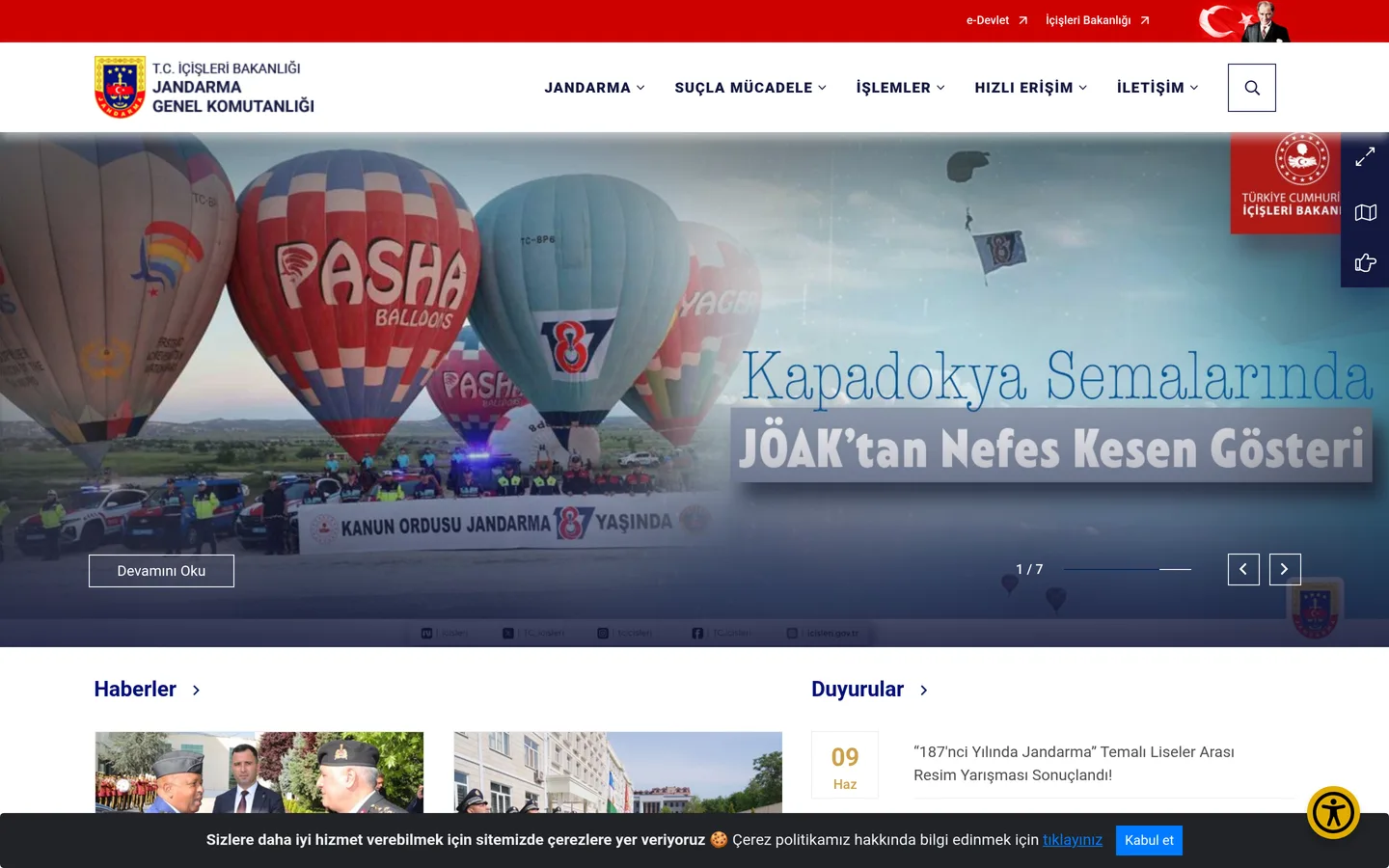
Task: Open the tıklayınız cookie policy link
Action: click(x=1073, y=840)
